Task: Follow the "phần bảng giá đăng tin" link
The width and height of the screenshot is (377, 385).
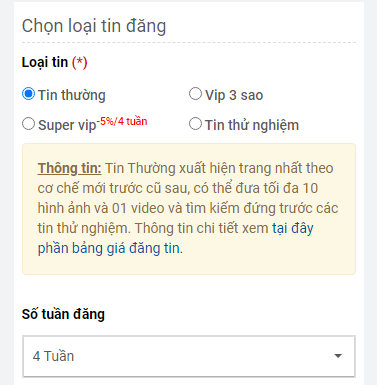Action: pos(110,248)
